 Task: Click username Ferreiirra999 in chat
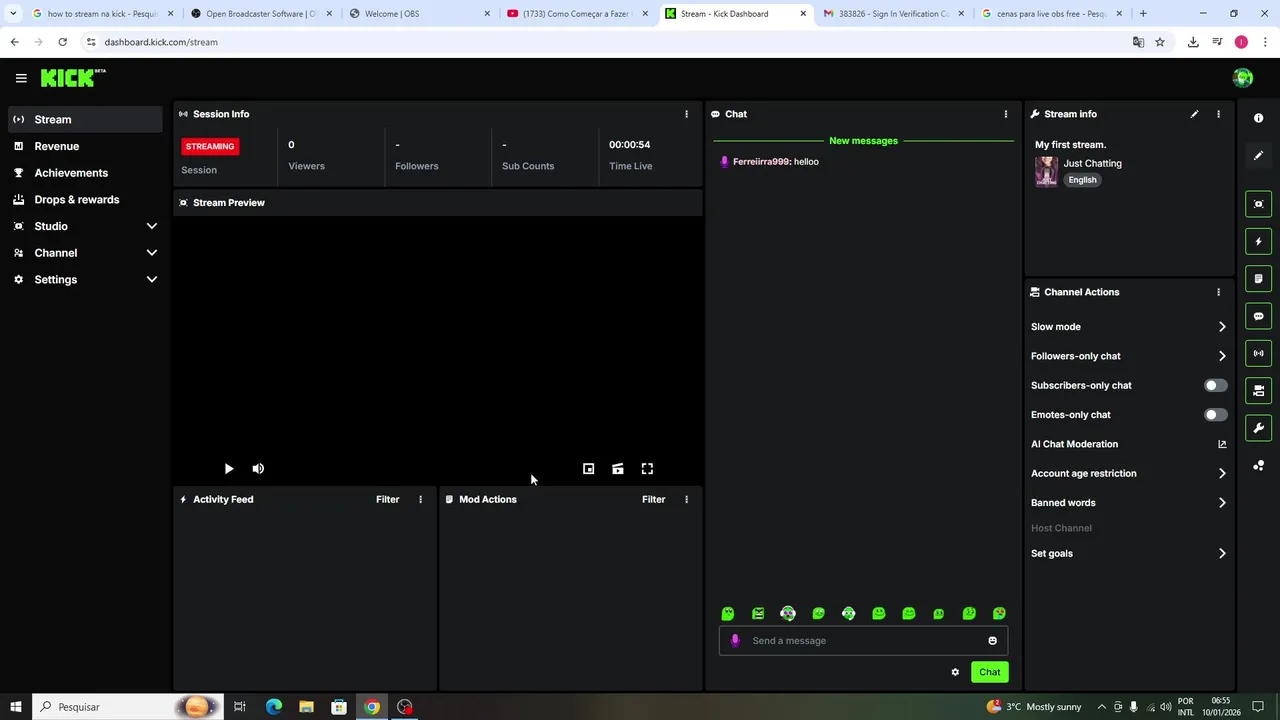(761, 162)
